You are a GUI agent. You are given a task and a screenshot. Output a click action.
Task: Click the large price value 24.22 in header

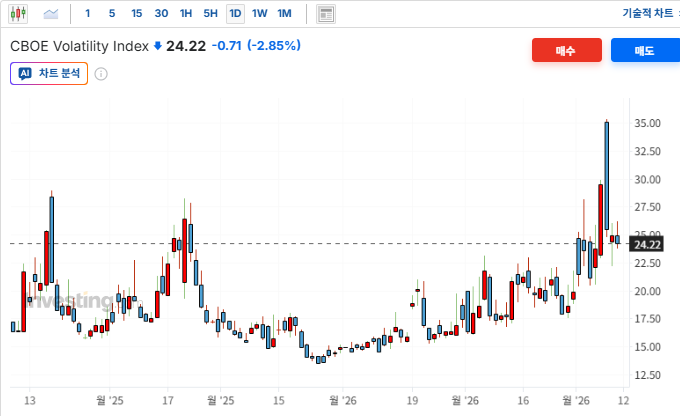186,46
